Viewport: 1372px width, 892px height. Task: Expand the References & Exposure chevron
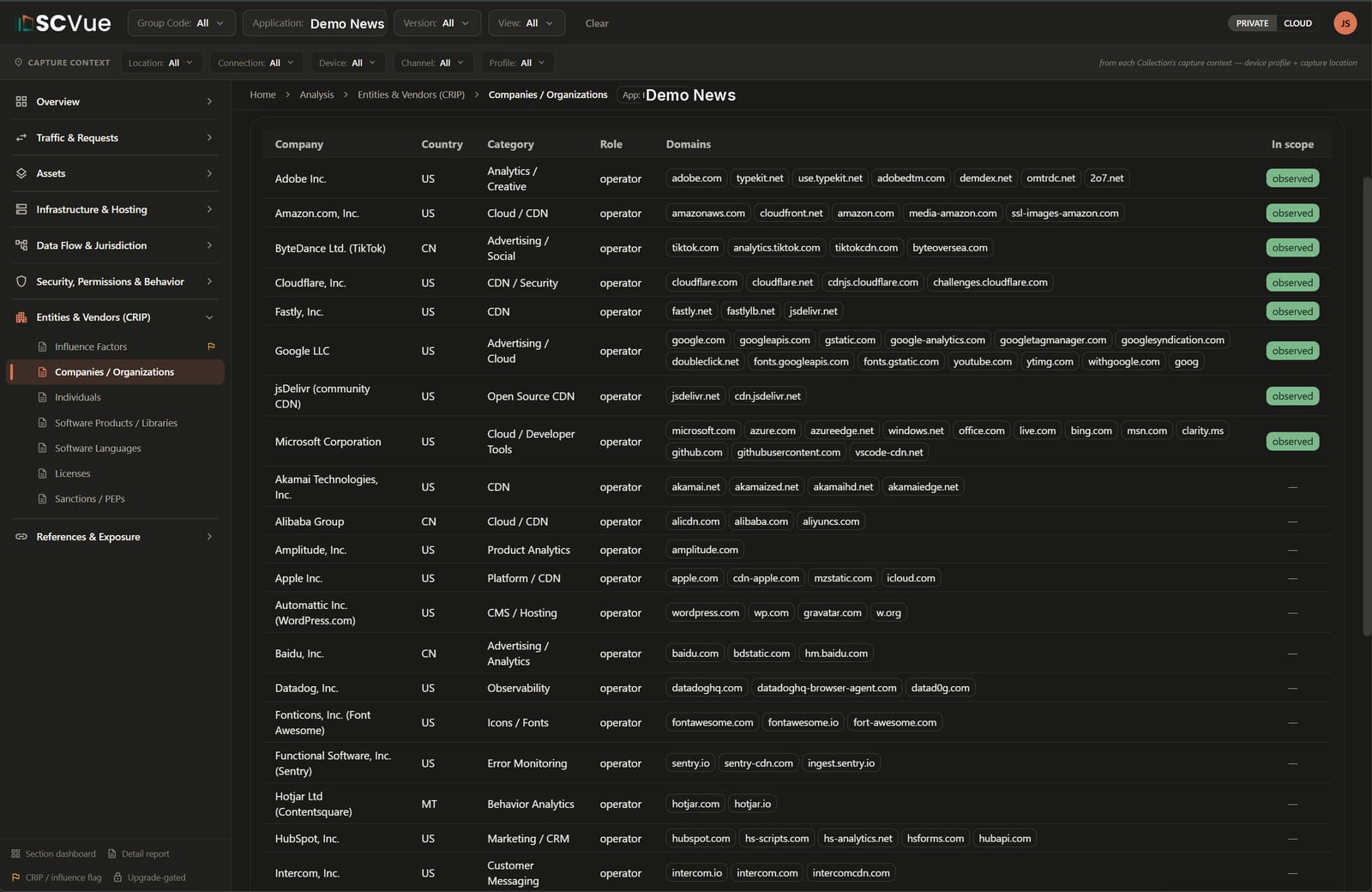(209, 537)
